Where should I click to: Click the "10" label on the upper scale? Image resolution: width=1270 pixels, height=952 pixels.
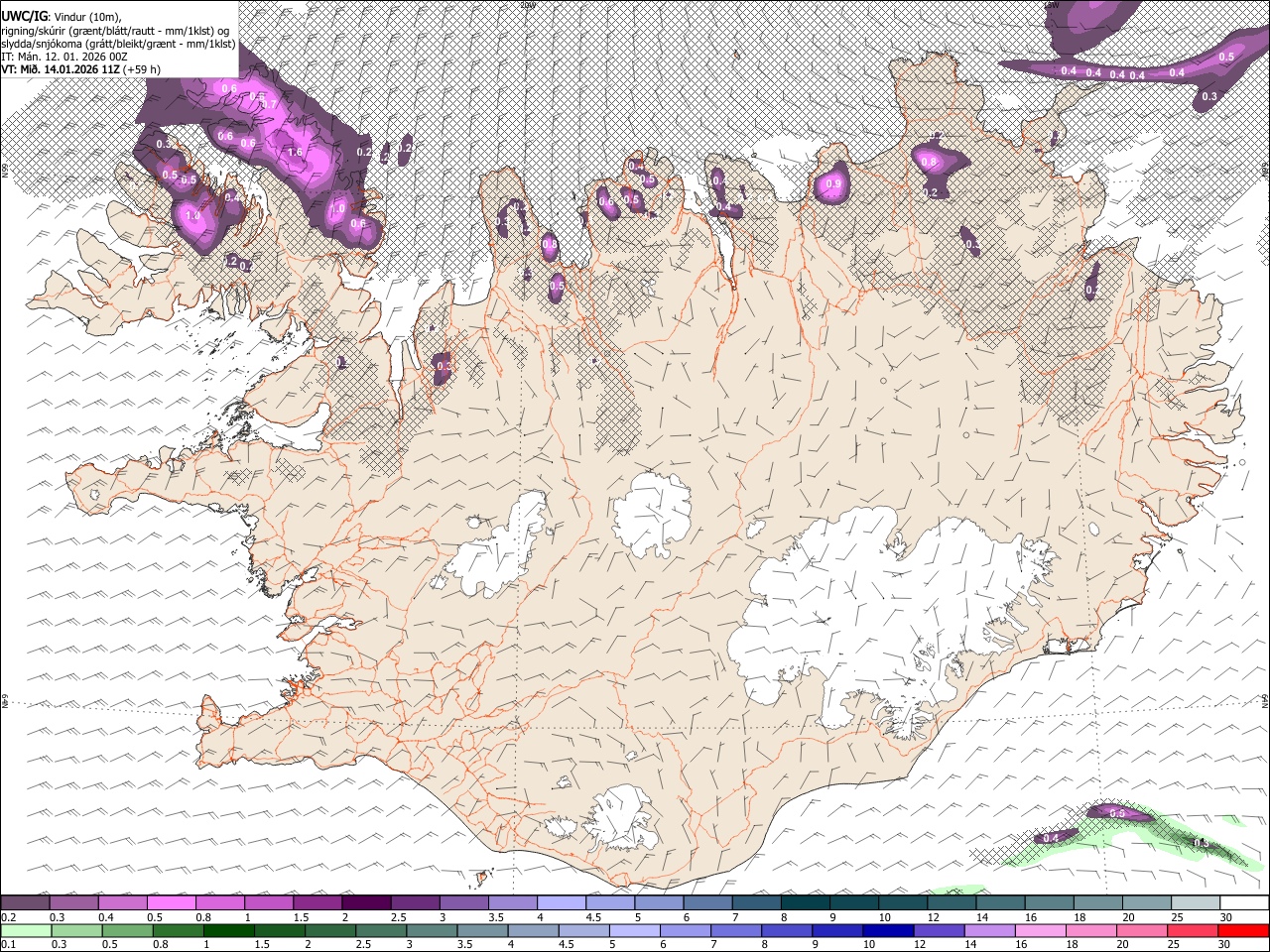click(884, 917)
